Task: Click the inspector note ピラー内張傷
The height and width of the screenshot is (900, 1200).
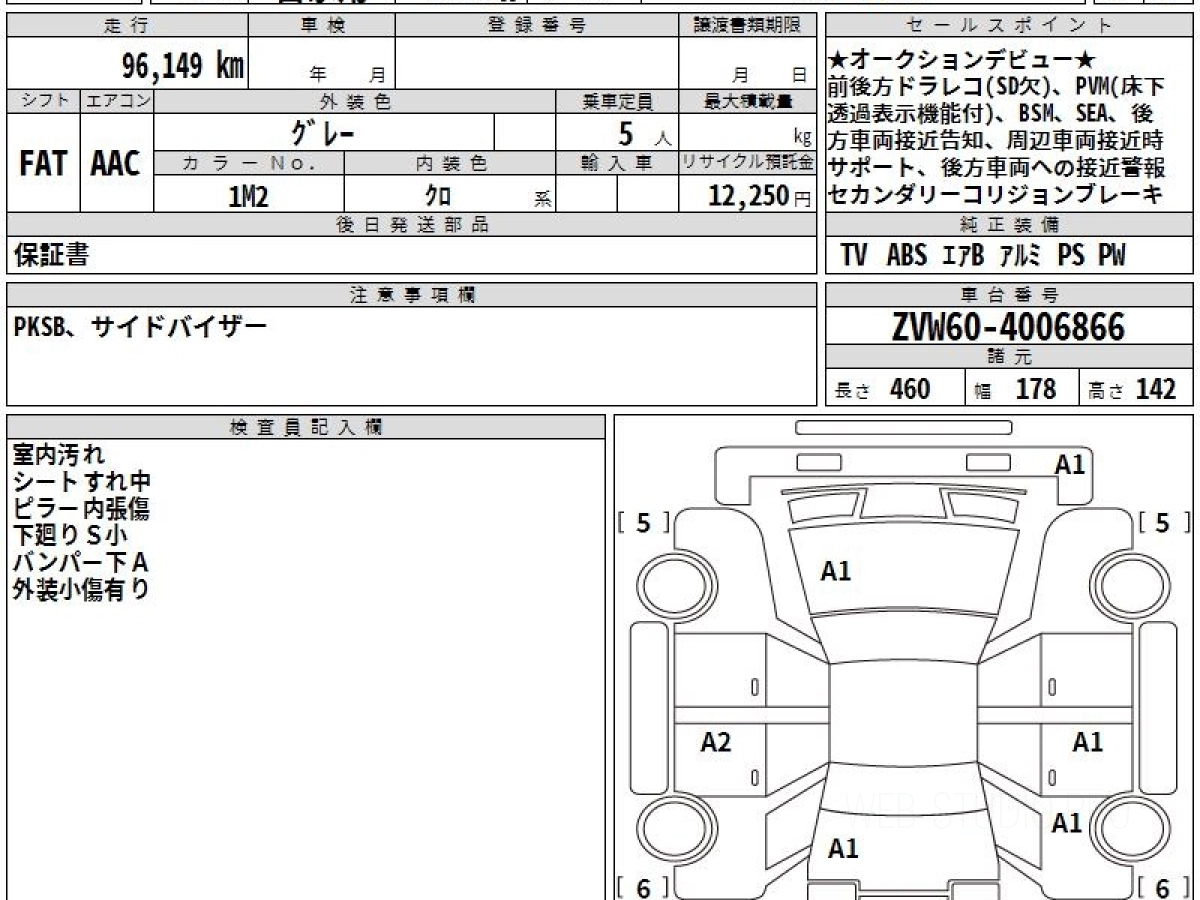Action: coord(82,509)
